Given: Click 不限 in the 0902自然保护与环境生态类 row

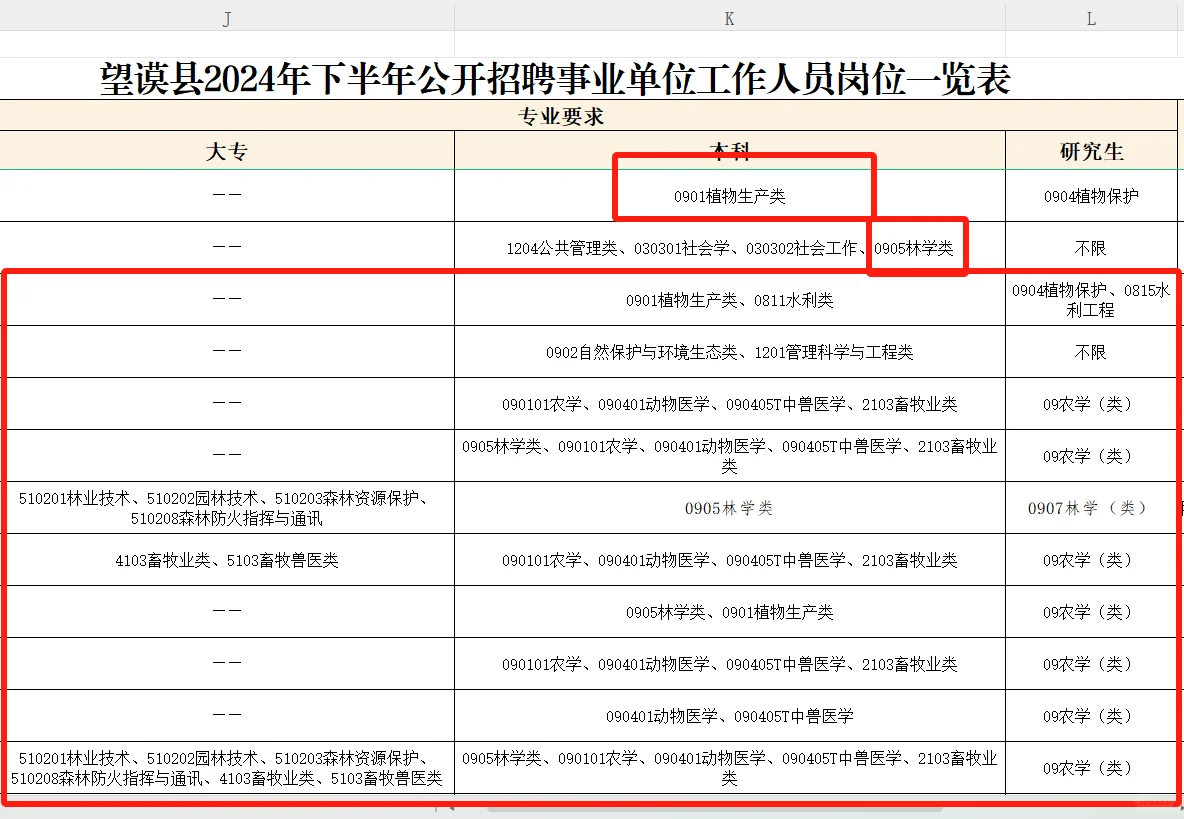Looking at the screenshot, I should pos(1091,353).
